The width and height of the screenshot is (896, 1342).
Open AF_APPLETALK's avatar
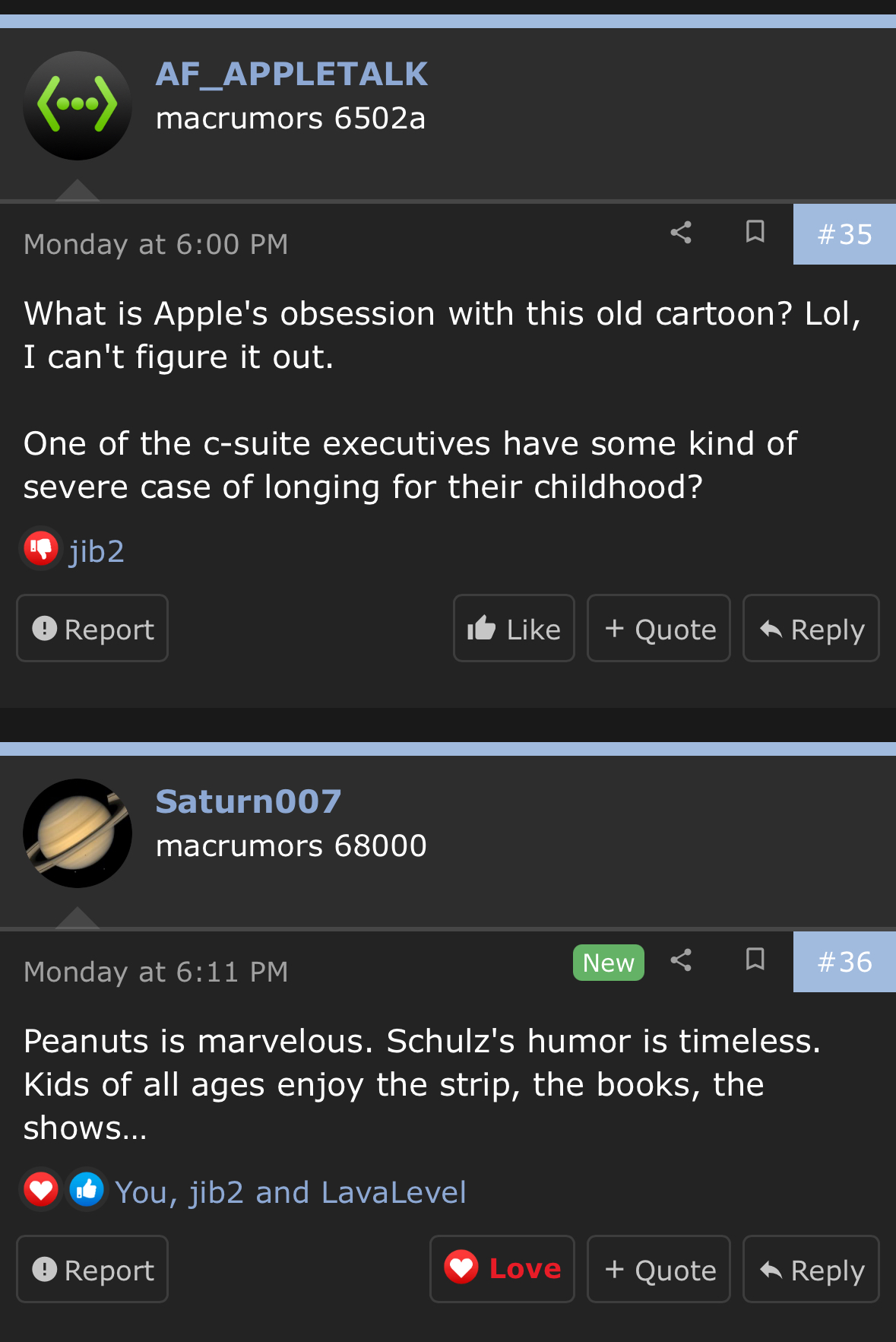click(78, 106)
